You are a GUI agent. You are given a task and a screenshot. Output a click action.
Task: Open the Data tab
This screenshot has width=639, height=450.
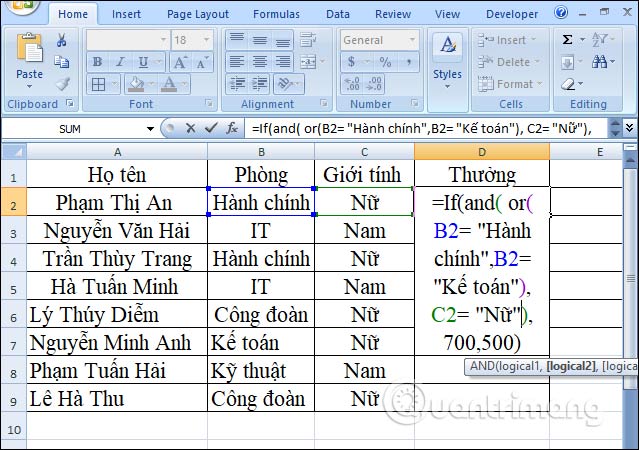point(338,14)
